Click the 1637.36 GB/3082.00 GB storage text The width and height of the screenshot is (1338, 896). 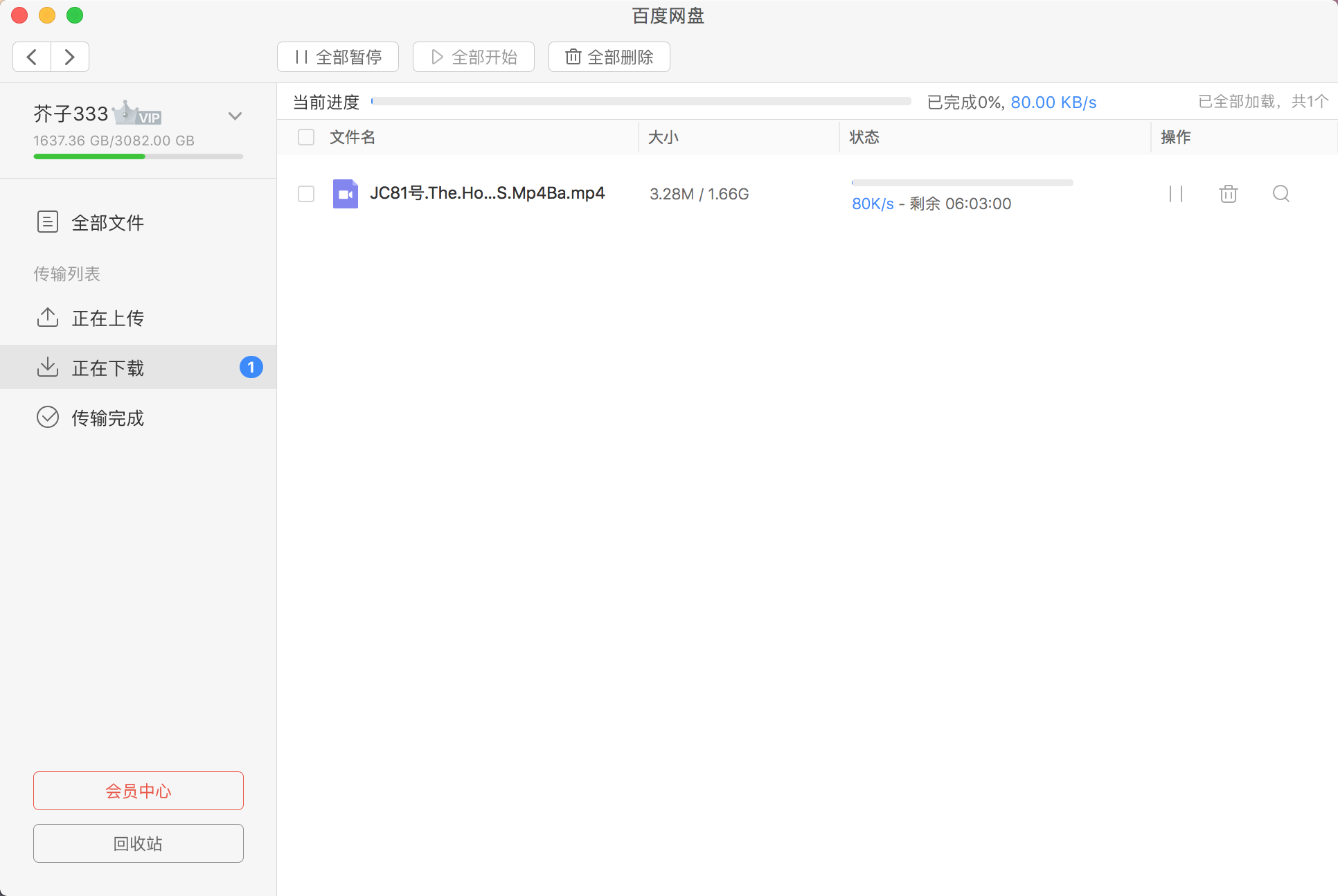point(114,141)
